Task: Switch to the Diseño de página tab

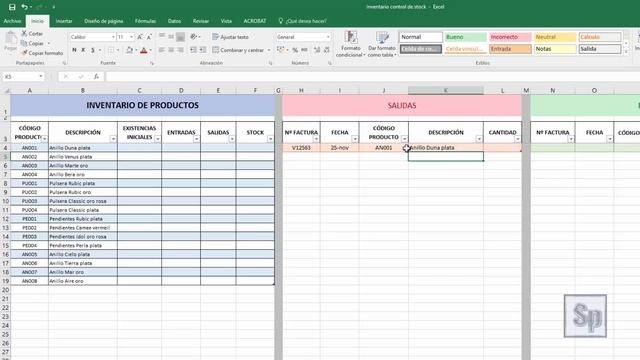Action: pyautogui.click(x=104, y=21)
